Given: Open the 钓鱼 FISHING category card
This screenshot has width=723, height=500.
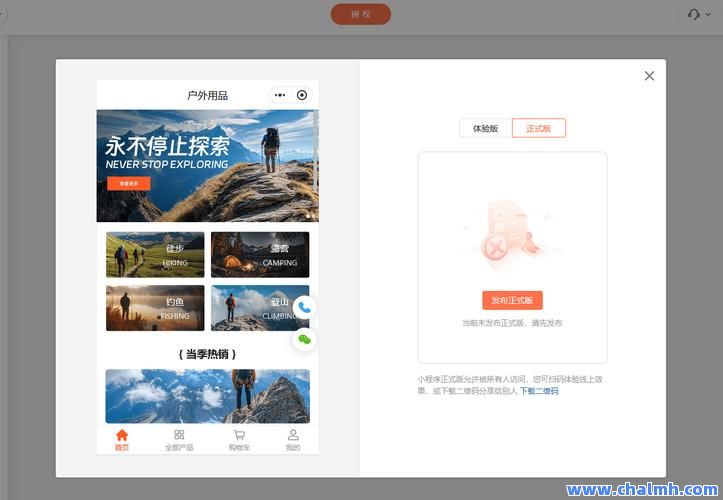Looking at the screenshot, I should pyautogui.click(x=155, y=308).
